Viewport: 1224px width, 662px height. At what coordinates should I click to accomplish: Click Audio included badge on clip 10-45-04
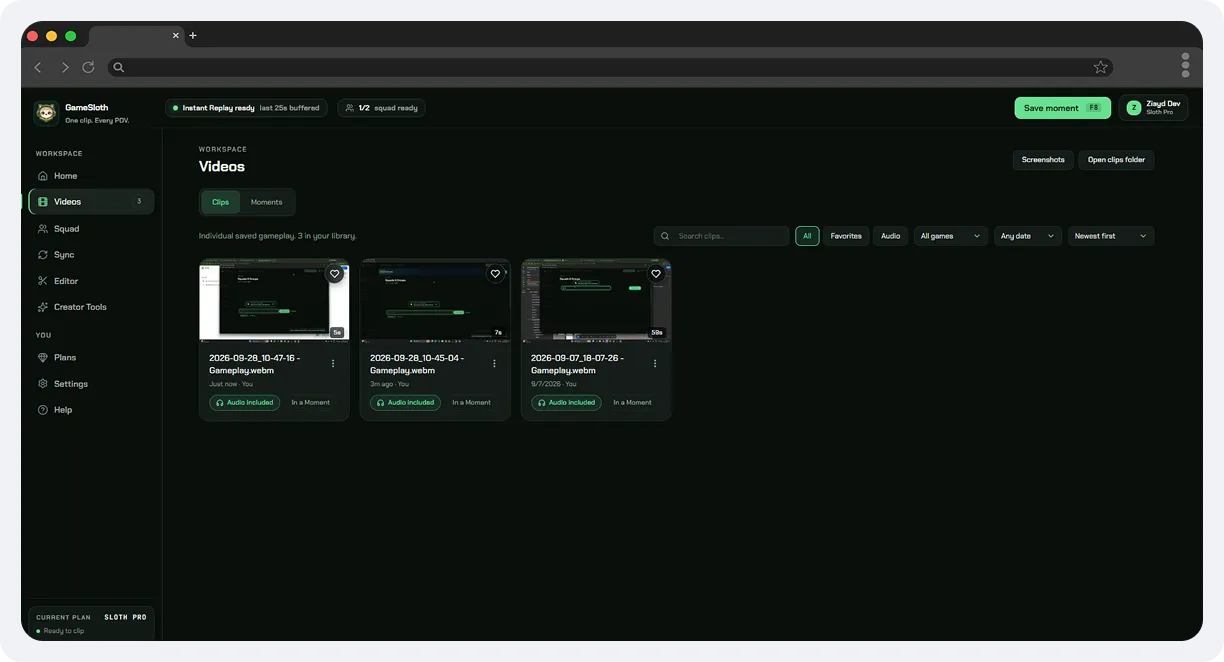coord(405,403)
